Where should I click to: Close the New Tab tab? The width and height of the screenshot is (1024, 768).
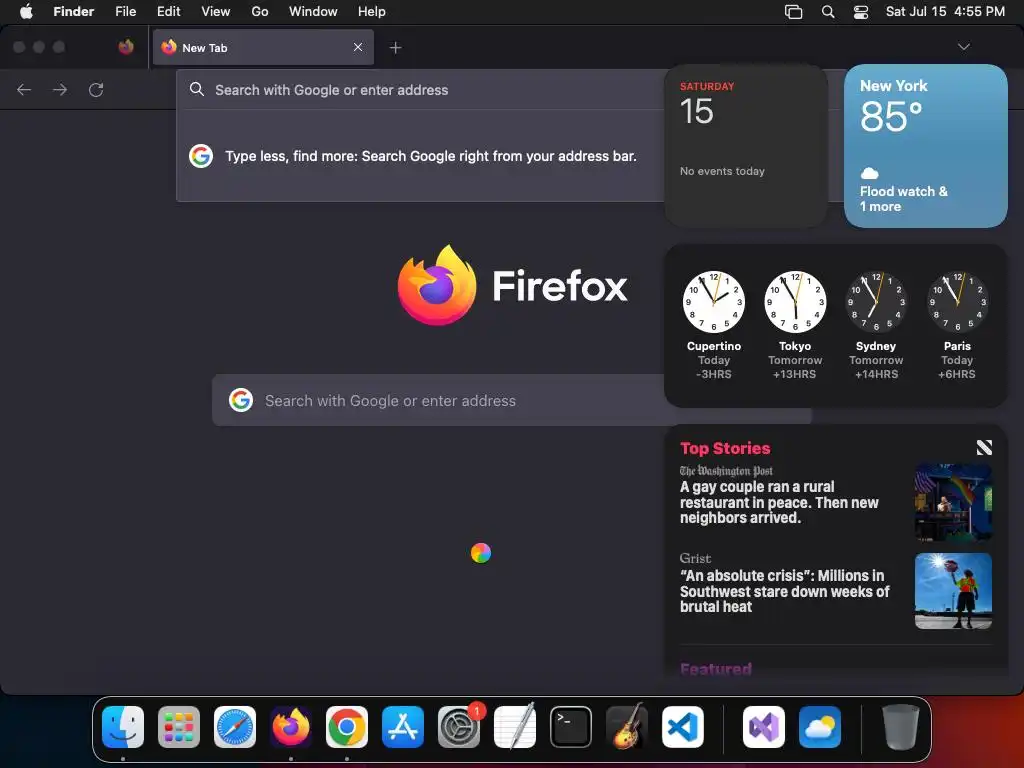pyautogui.click(x=358, y=47)
